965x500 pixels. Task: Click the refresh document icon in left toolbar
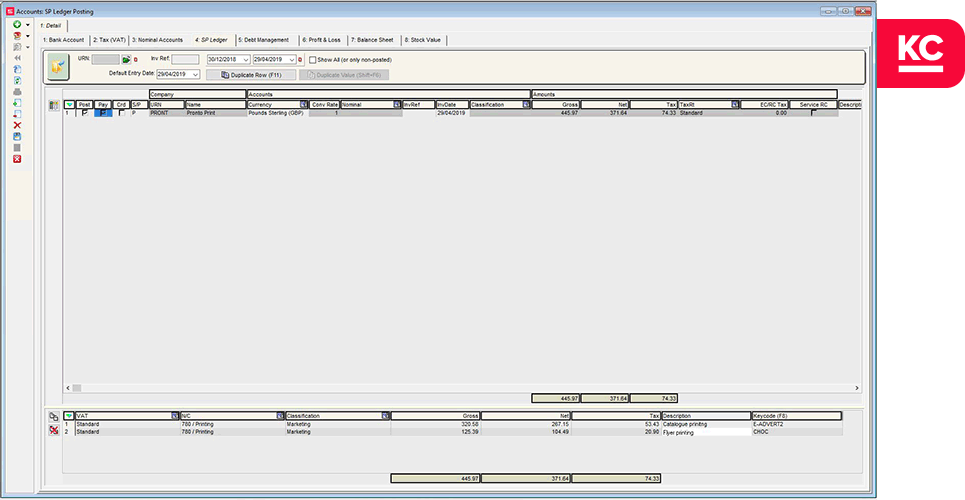point(17,81)
